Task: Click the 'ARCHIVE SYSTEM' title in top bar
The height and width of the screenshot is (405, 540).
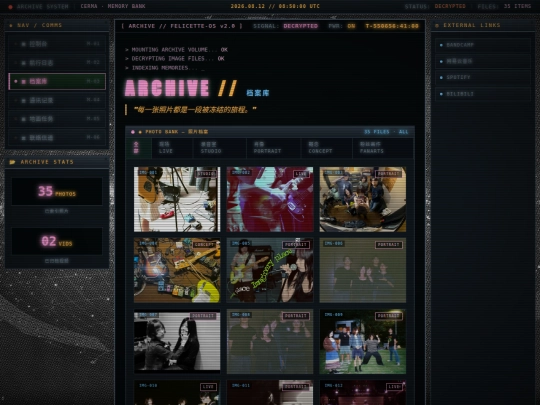Action: point(43,6)
